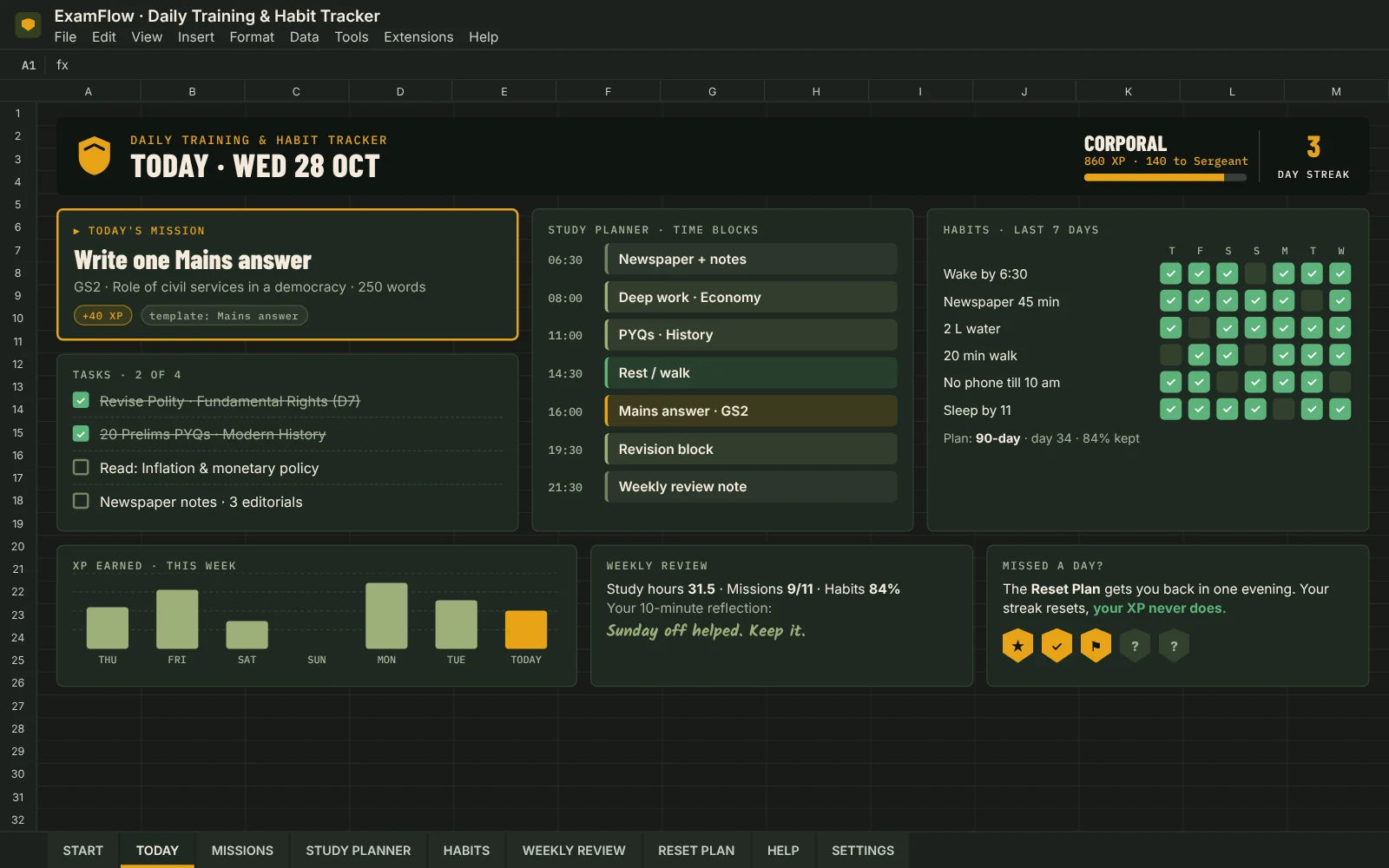Image resolution: width=1389 pixels, height=868 pixels.
Task: Switch to the STUDY PLANNER sheet tab
Action: [359, 851]
